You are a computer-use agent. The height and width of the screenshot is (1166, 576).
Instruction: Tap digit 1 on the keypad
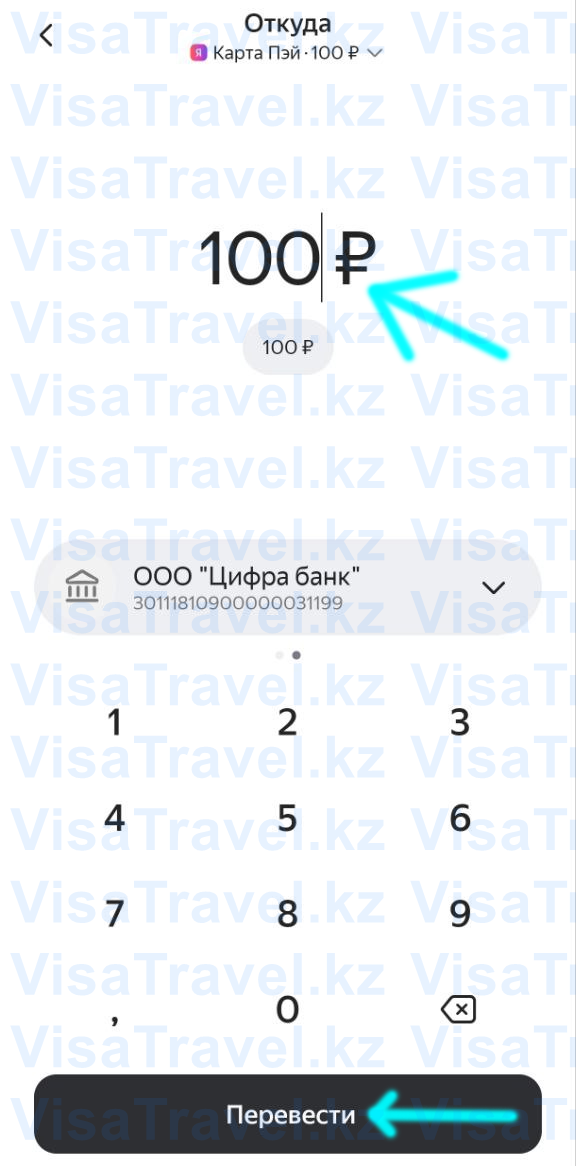[x=114, y=722]
